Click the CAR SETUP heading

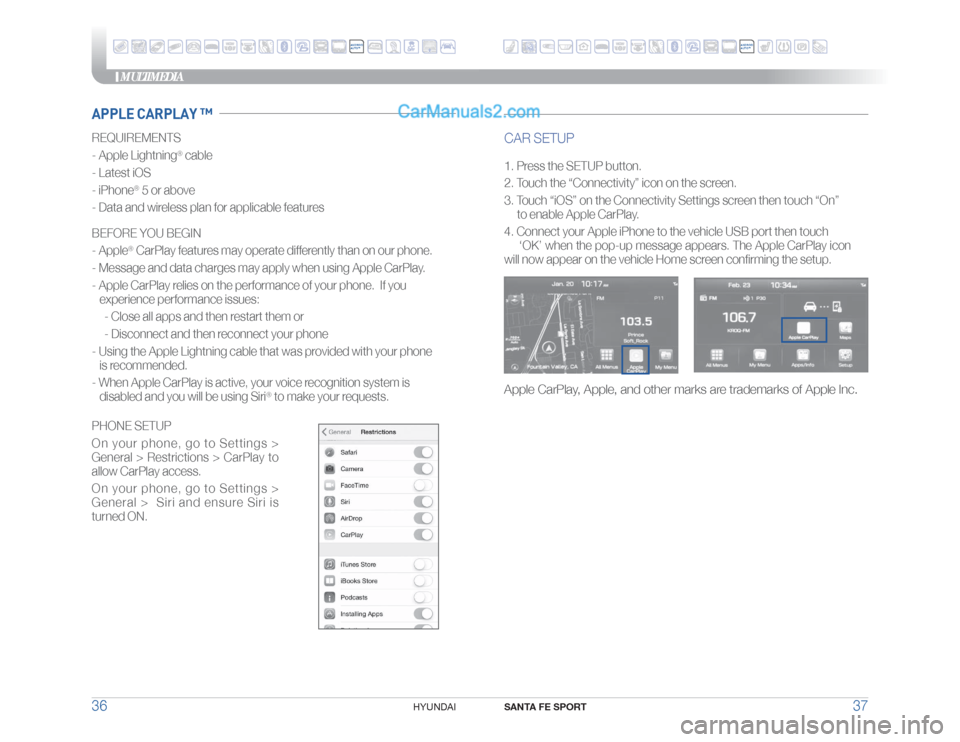click(539, 138)
